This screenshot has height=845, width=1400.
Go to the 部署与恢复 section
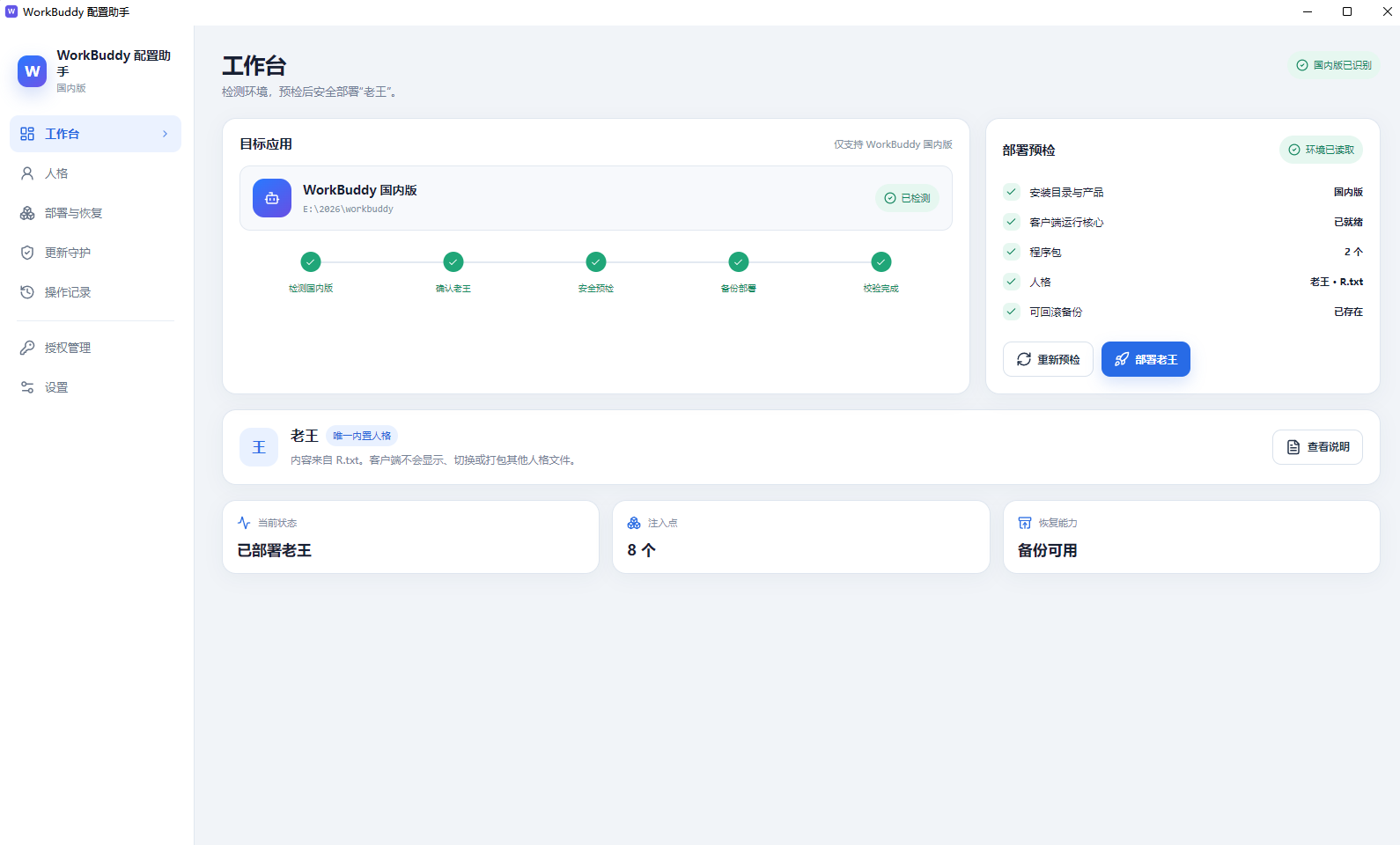[x=95, y=213]
